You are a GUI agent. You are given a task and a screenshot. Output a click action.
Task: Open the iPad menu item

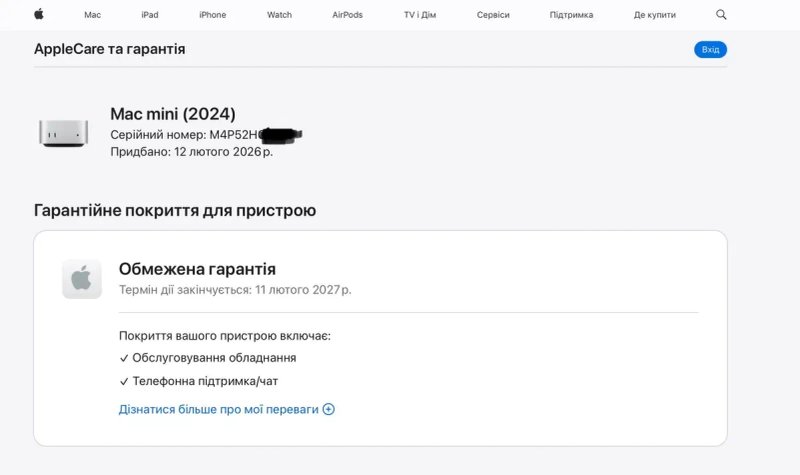[x=150, y=15]
